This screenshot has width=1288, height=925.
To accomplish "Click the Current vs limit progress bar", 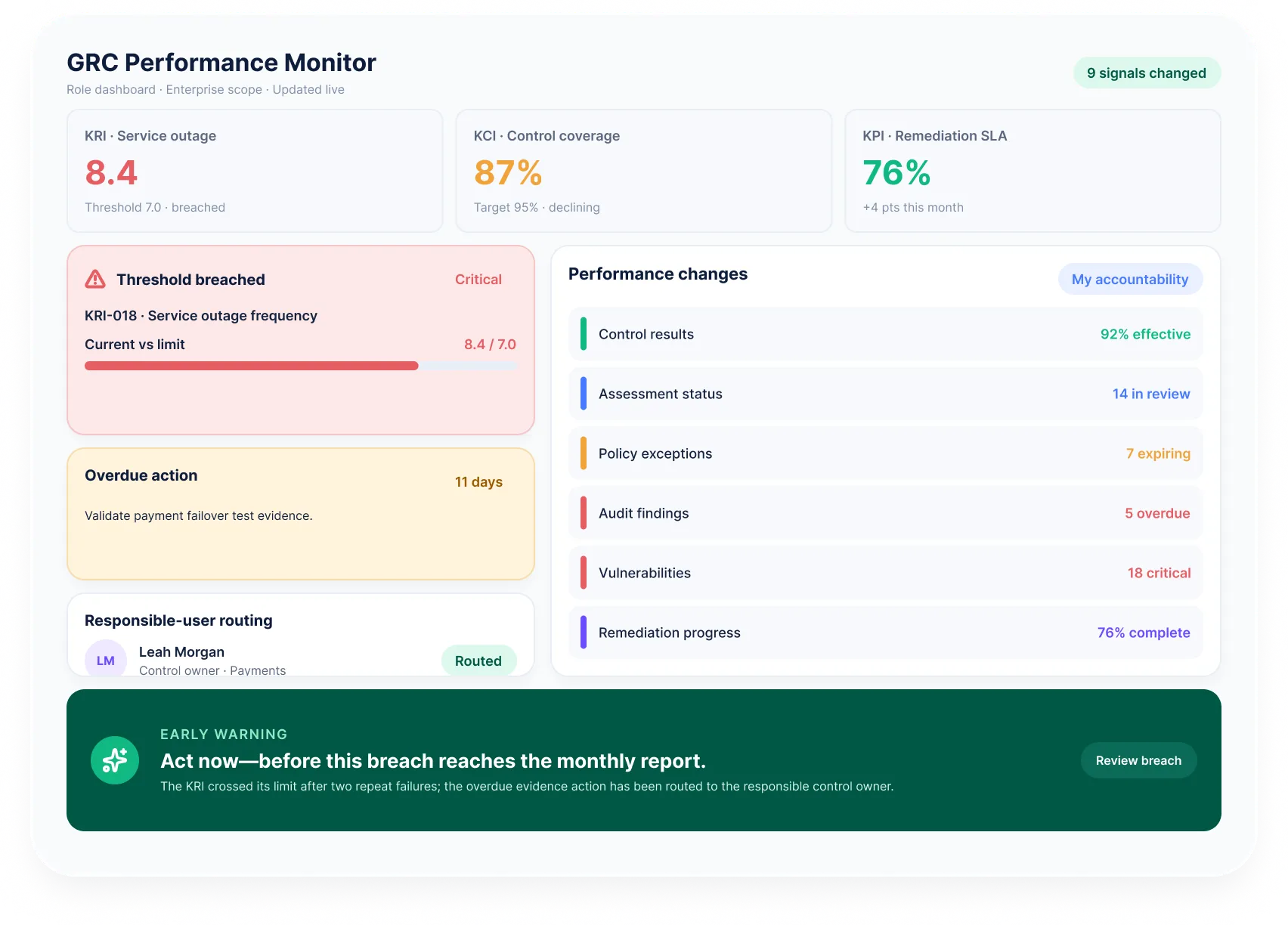I will click(301, 366).
